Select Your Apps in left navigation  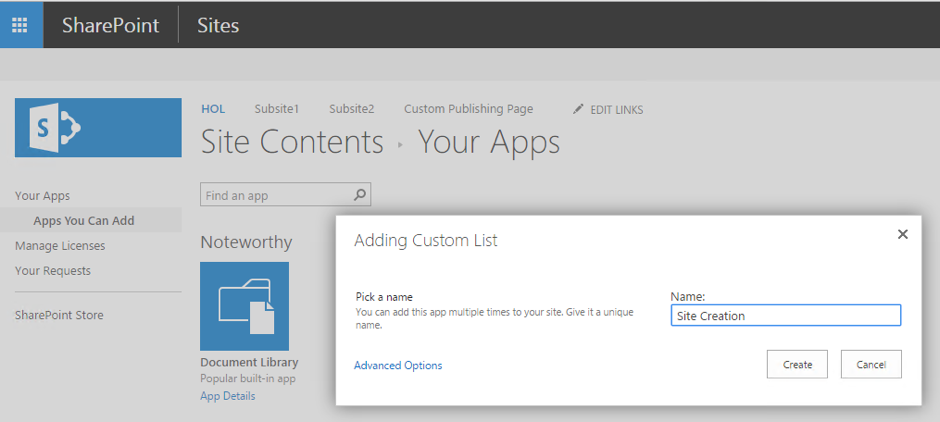(x=42, y=196)
